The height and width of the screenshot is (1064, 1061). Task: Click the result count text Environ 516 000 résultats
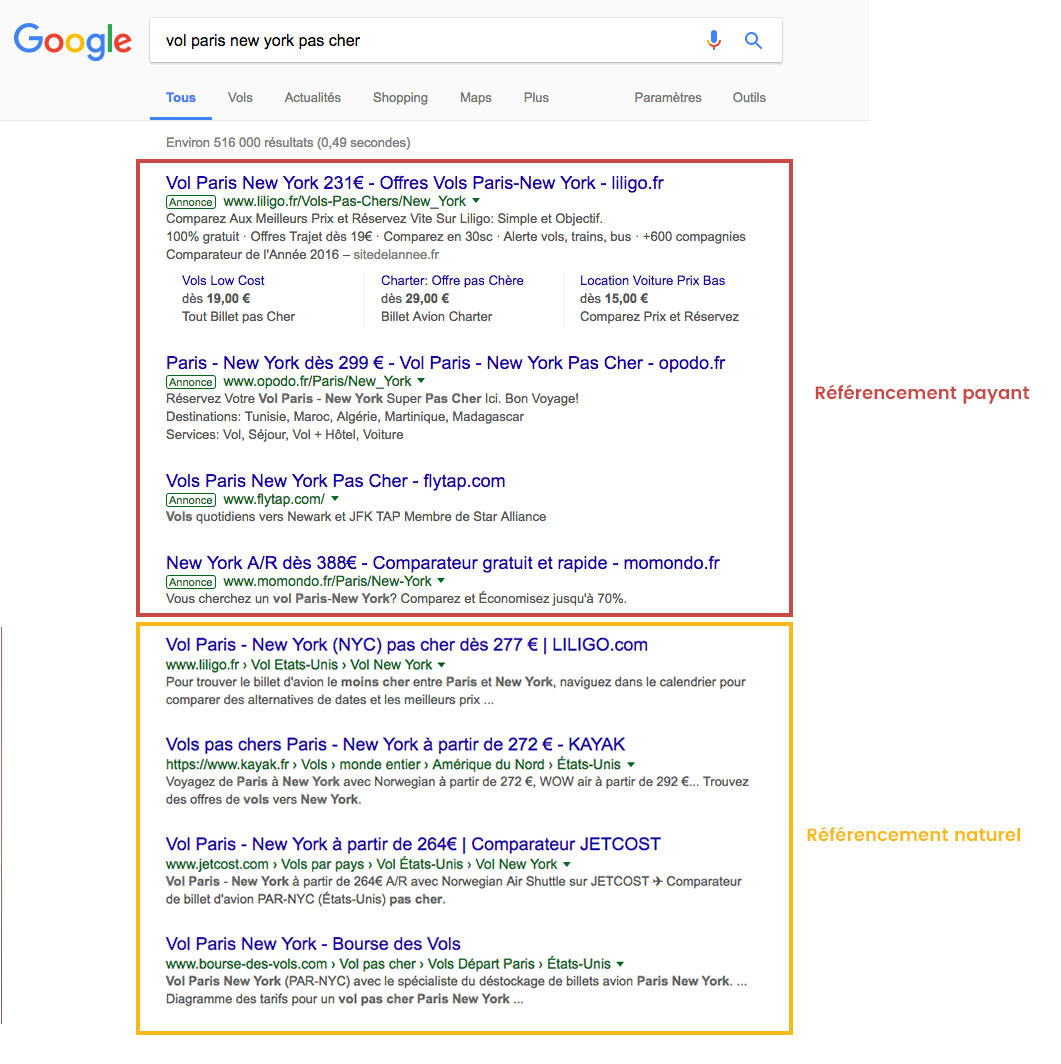tap(288, 142)
